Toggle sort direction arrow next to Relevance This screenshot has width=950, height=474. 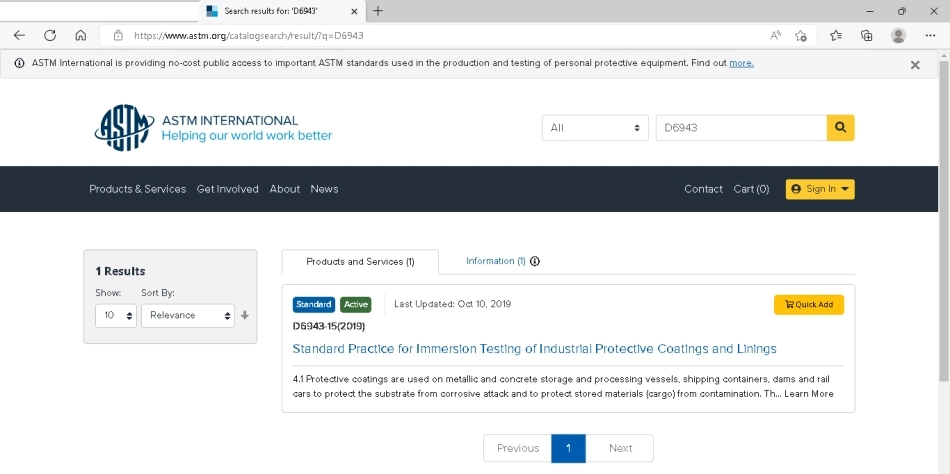coord(245,315)
